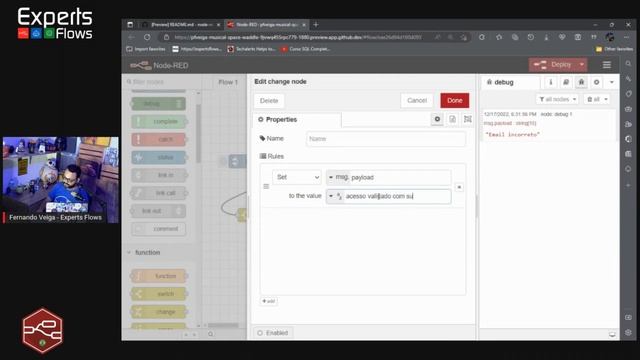The width and height of the screenshot is (640, 360).
Task: Toggle the Enabled node state button
Action: point(273,333)
